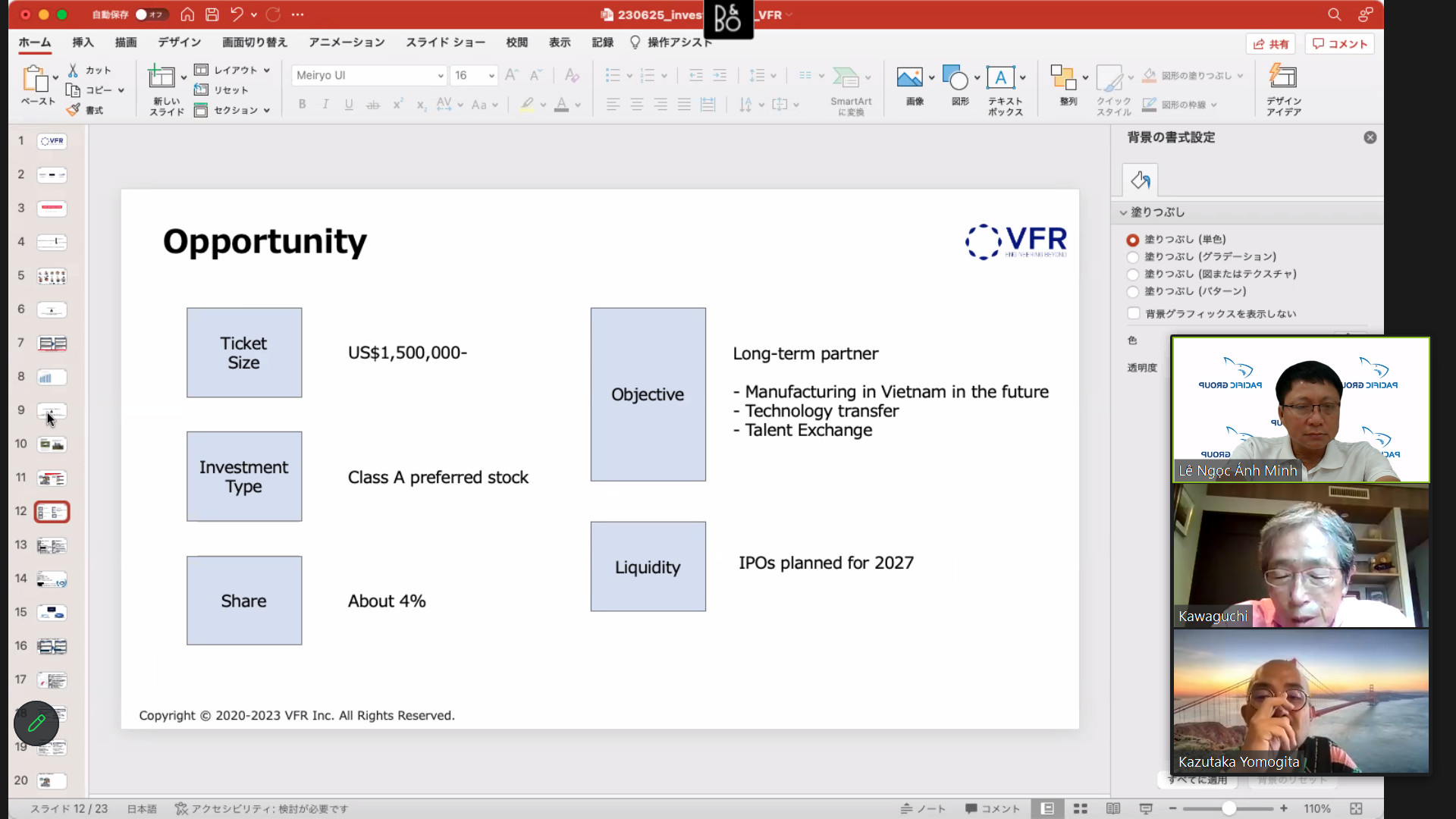The image size is (1456, 819).
Task: Enable hide background graphics checkbox
Action: click(1134, 313)
